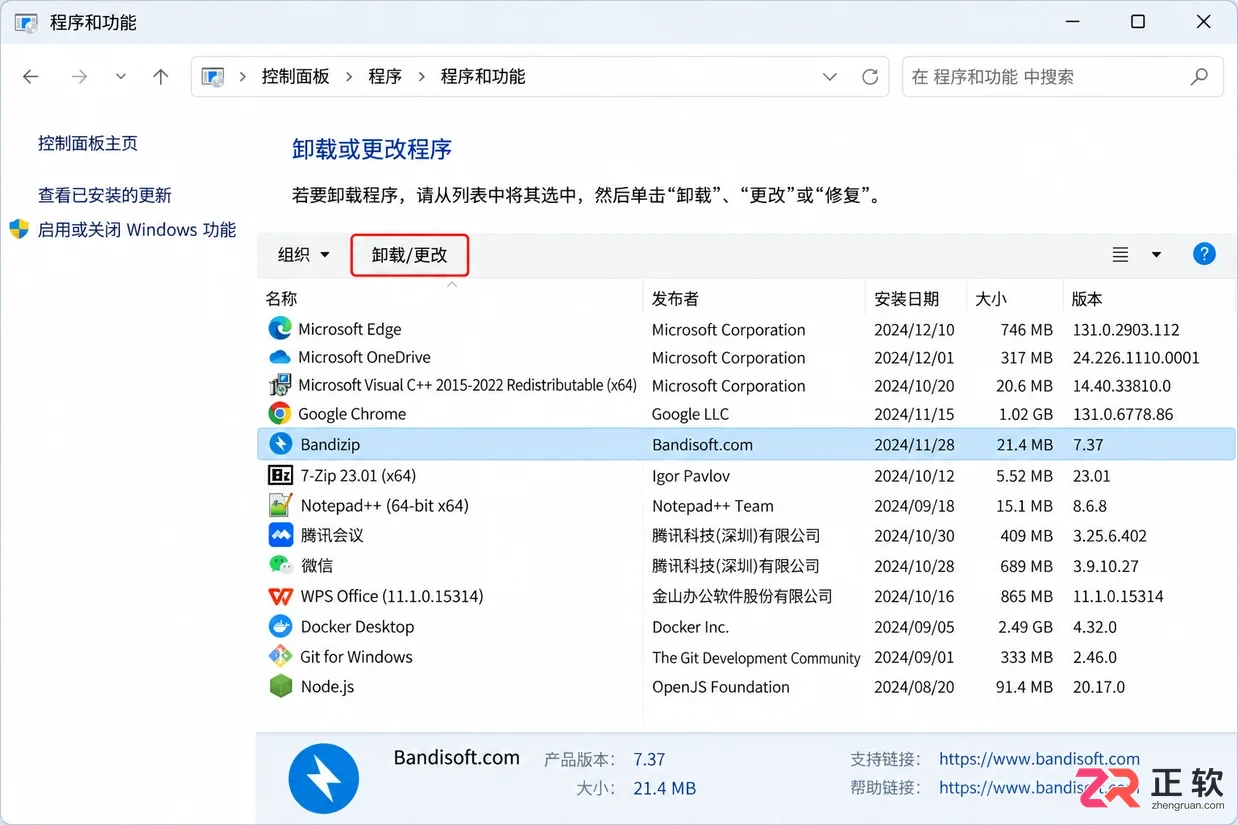Screen dimensions: 1238x825
Task: Open the view options dropdown arrow
Action: click(x=1156, y=255)
